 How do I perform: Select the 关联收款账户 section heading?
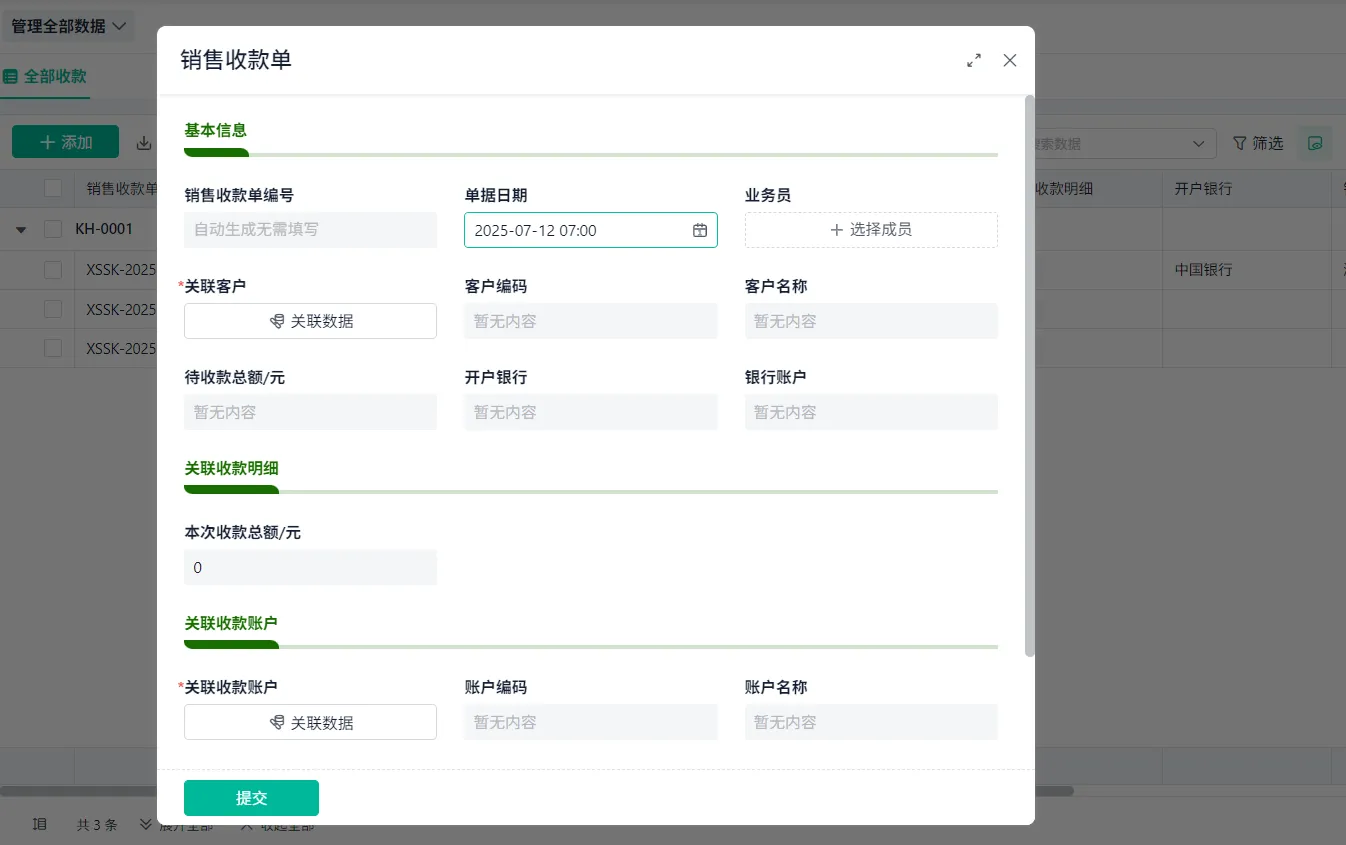[231, 623]
